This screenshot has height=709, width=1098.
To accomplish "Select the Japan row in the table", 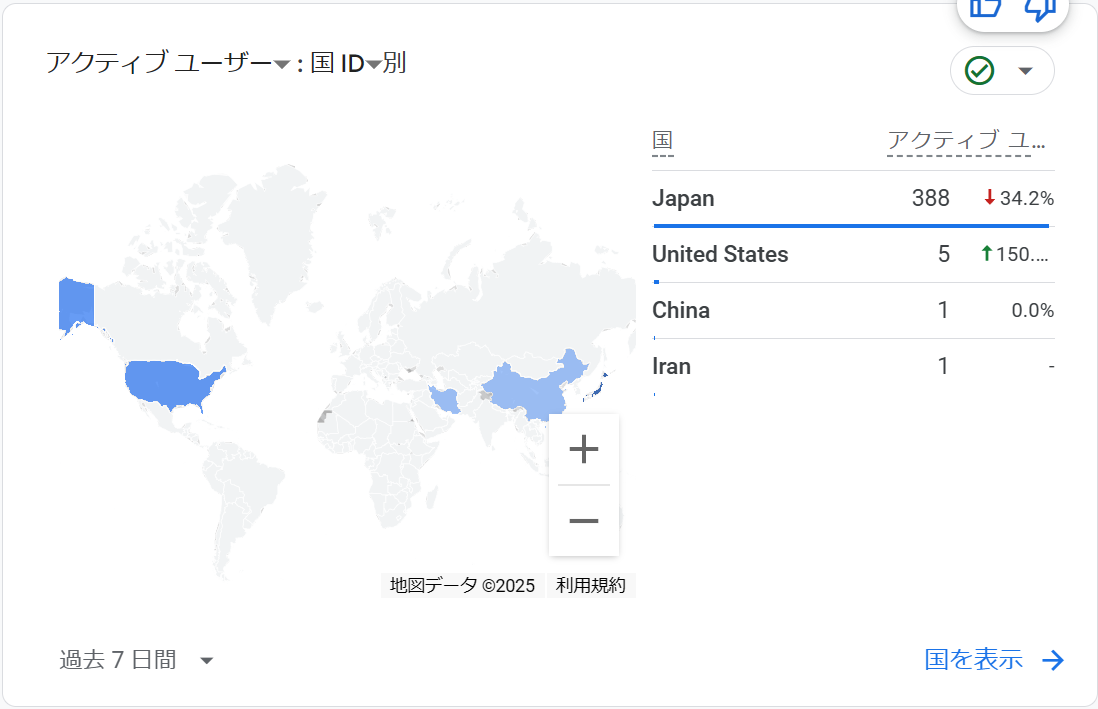I will [684, 198].
